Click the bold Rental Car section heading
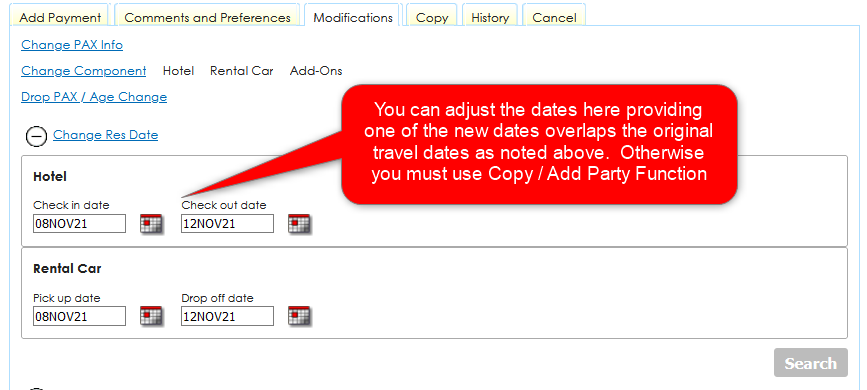 [x=67, y=269]
